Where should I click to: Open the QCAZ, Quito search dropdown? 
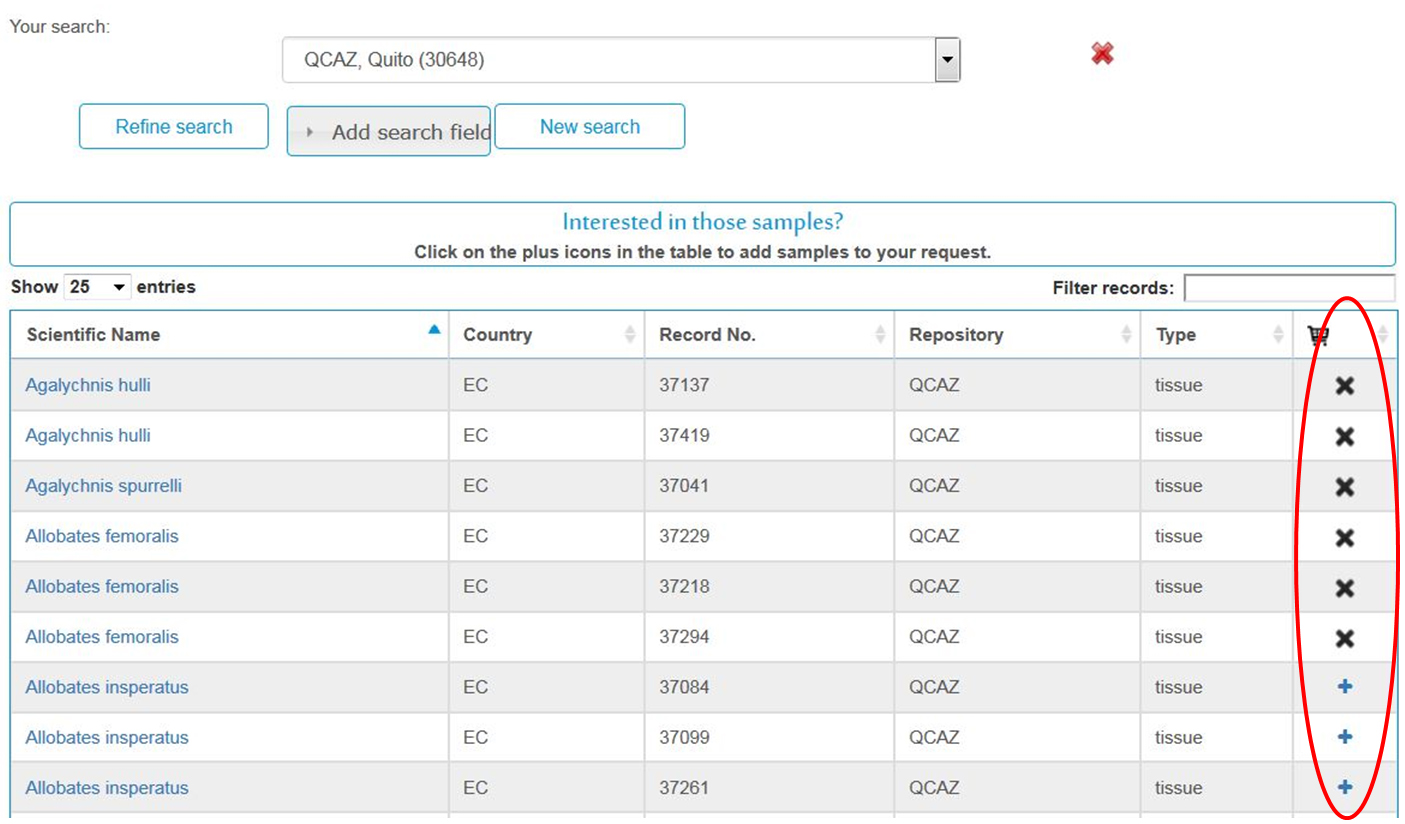click(x=946, y=61)
